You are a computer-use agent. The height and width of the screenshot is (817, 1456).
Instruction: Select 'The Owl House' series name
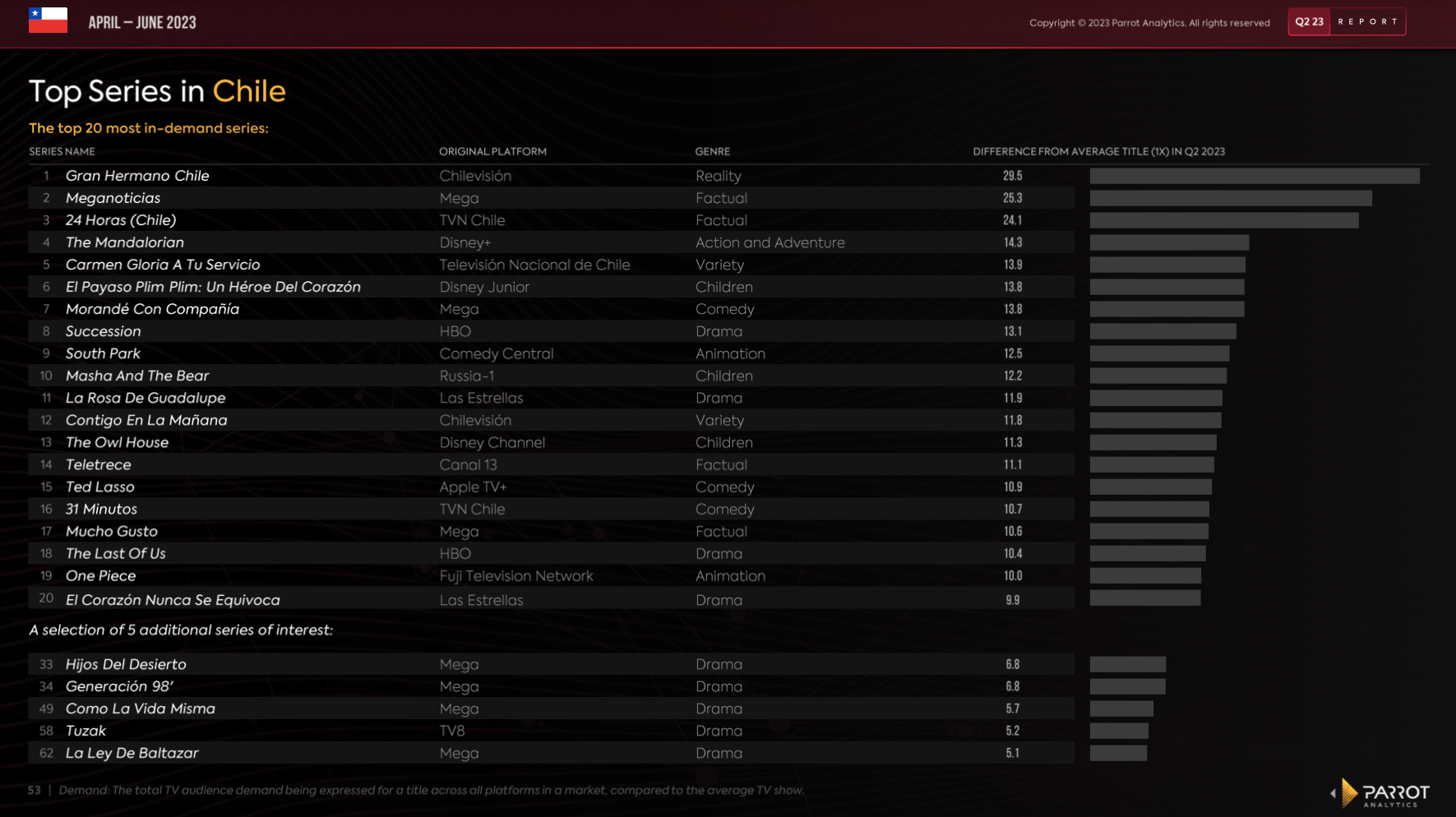[117, 442]
